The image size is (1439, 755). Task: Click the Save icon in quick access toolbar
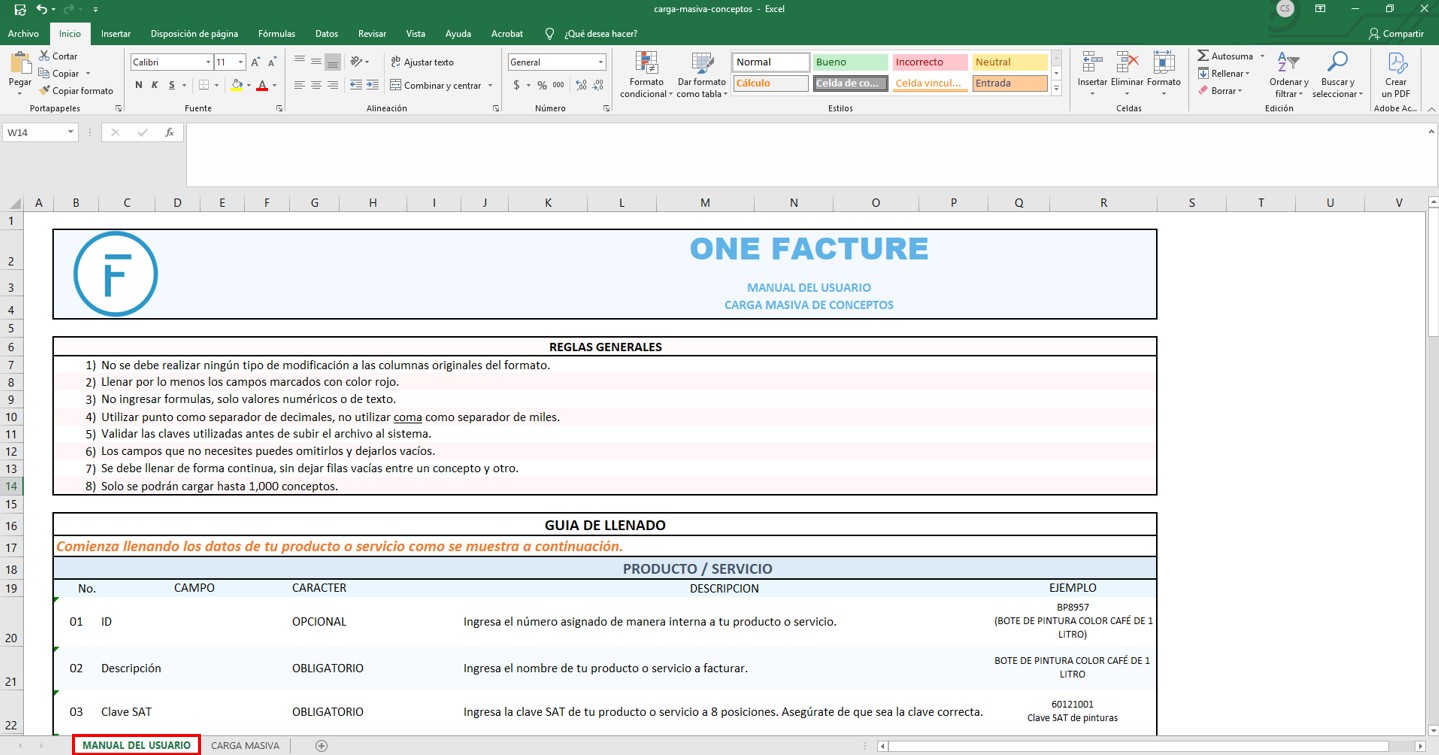point(20,9)
